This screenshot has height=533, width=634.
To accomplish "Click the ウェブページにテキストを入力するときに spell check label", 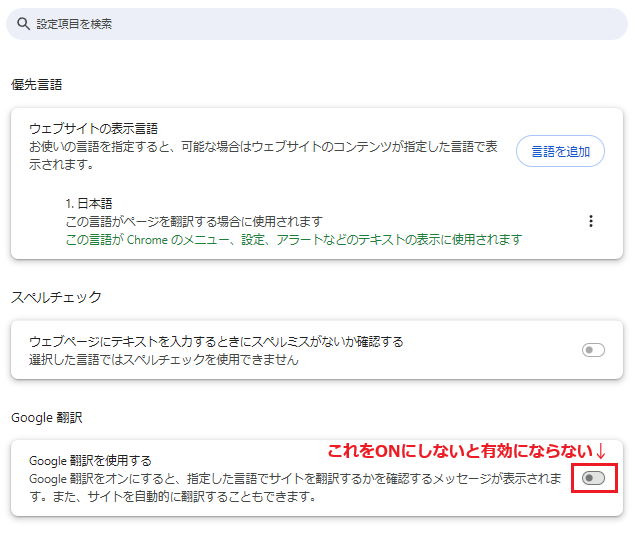I will tap(216, 342).
